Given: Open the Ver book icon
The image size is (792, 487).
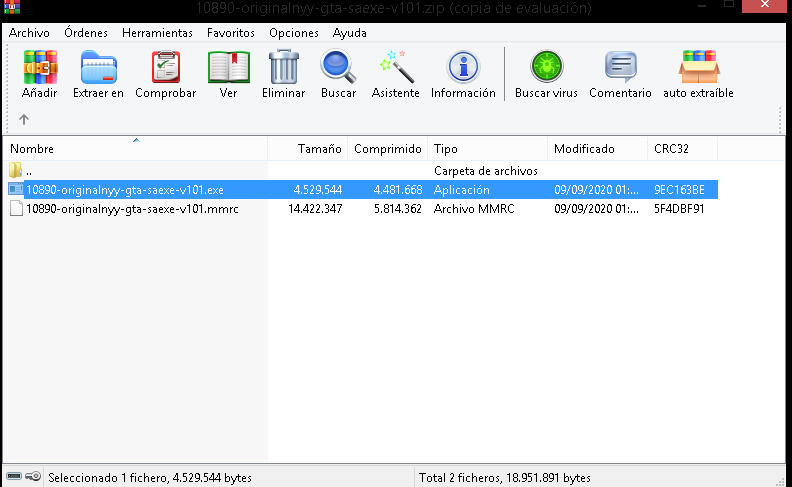Looking at the screenshot, I should (x=228, y=67).
